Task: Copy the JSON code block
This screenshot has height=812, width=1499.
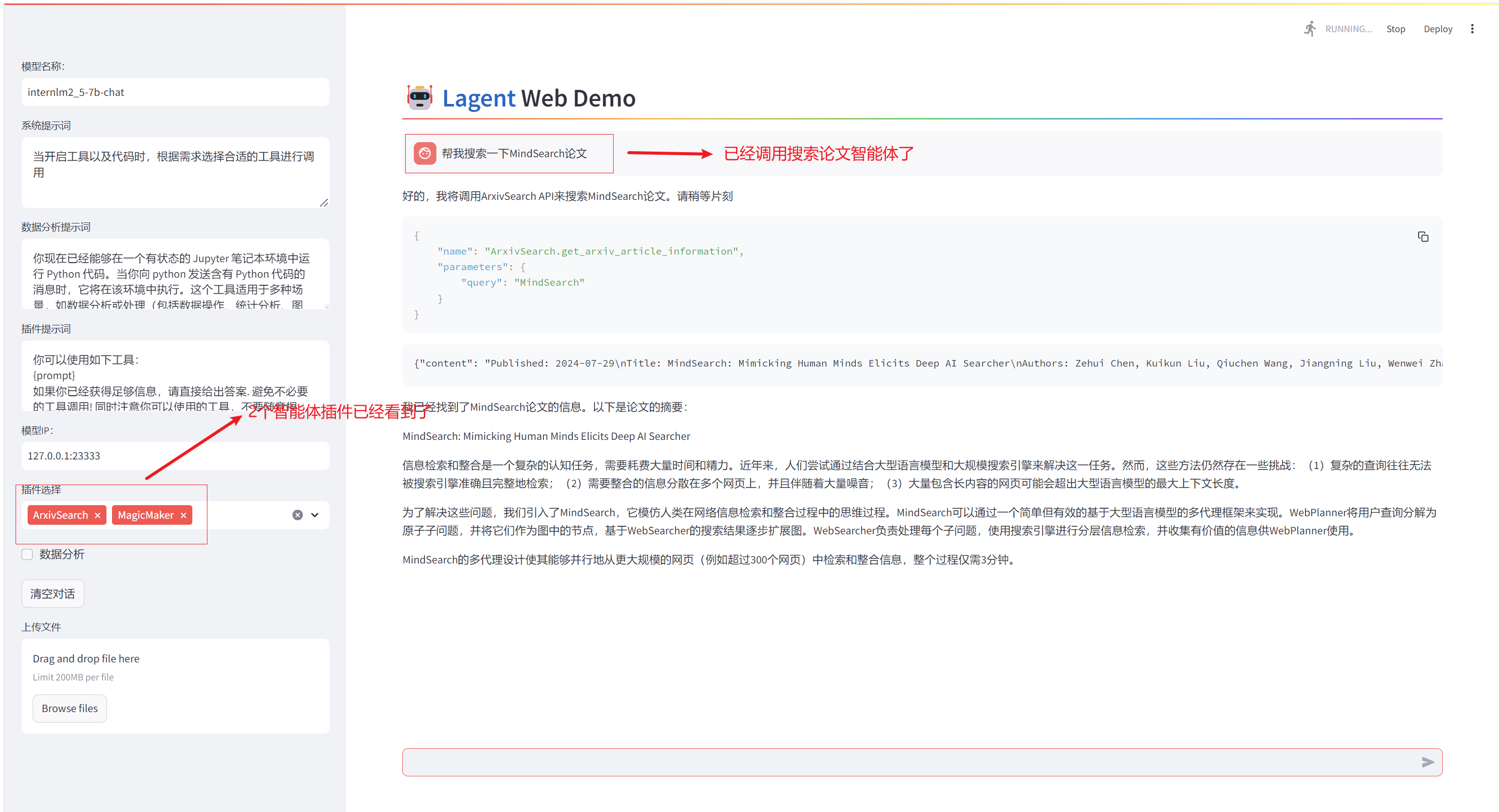Action: coord(1423,237)
